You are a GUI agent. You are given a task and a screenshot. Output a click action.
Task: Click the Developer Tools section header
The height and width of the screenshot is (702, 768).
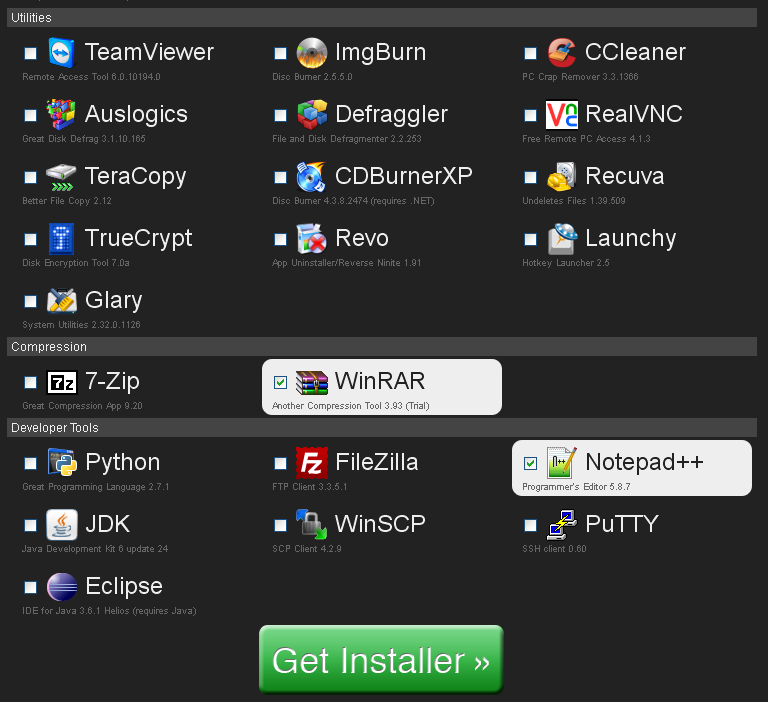click(x=382, y=427)
